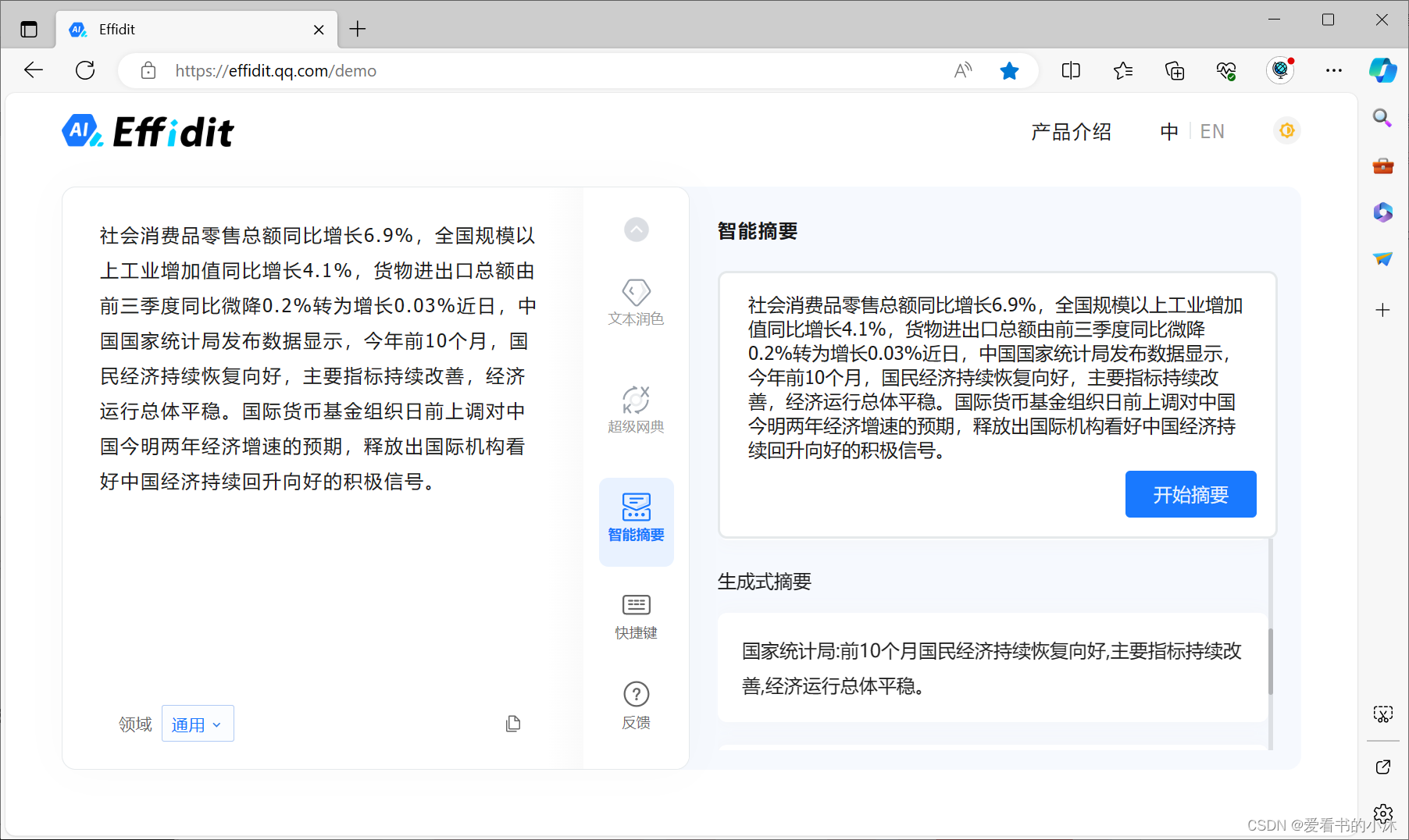Image resolution: width=1409 pixels, height=840 pixels.
Task: Open the browser Settings and more menu
Action: coord(1333,70)
